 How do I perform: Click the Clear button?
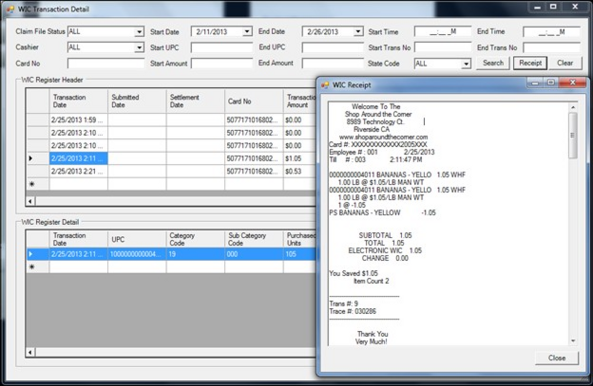coord(565,63)
